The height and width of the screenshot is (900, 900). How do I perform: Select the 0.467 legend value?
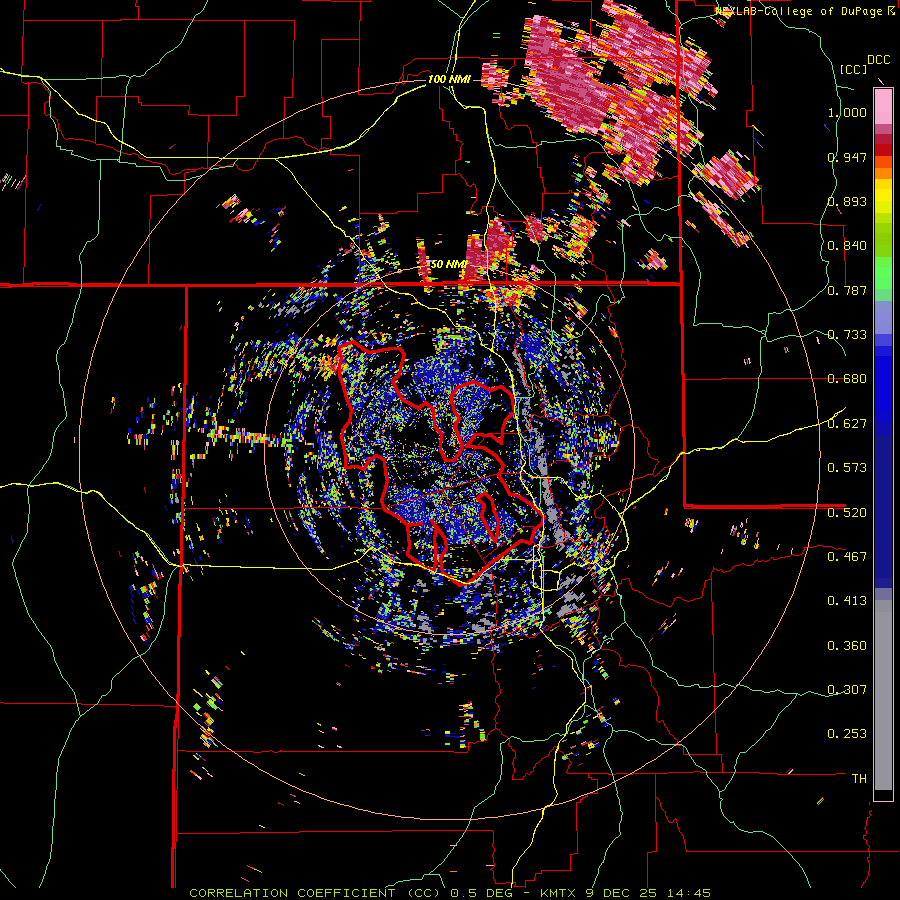tap(847, 557)
